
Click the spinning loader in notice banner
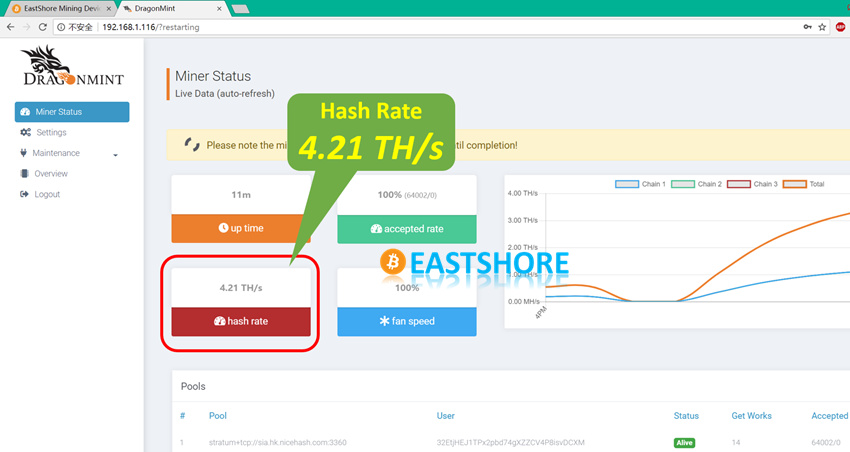[192, 145]
